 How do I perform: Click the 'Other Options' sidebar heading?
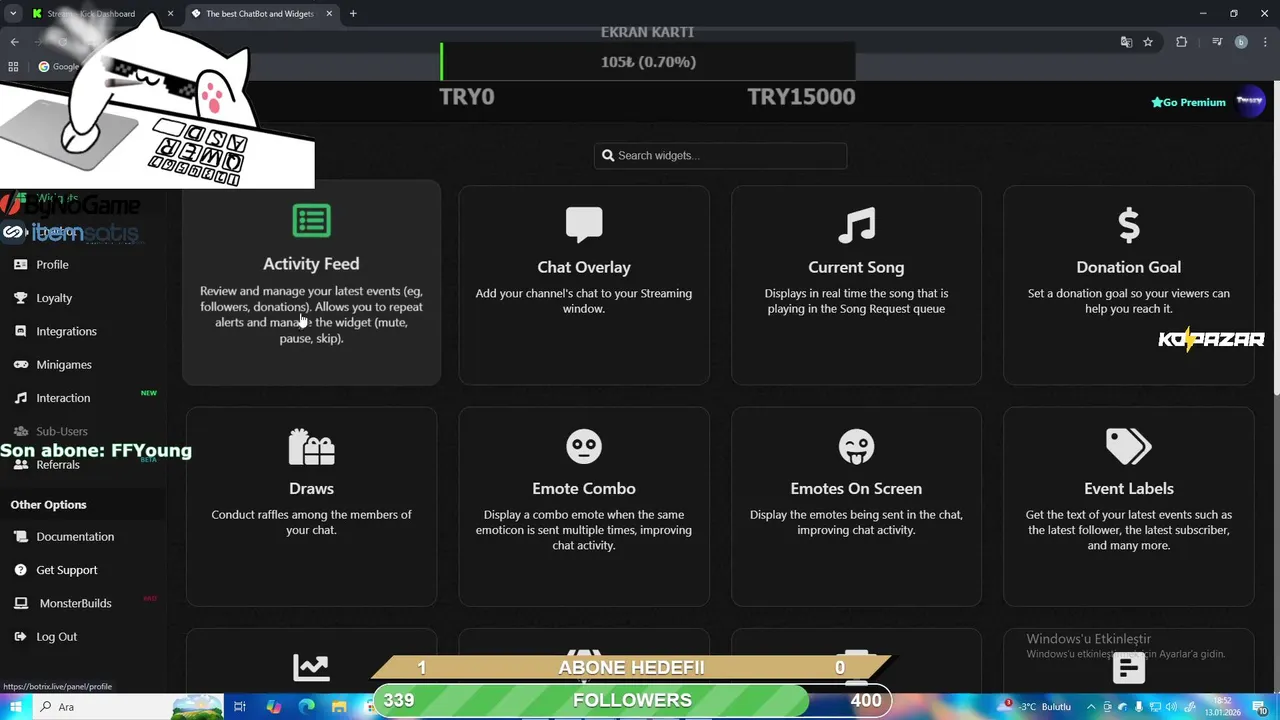tap(48, 505)
